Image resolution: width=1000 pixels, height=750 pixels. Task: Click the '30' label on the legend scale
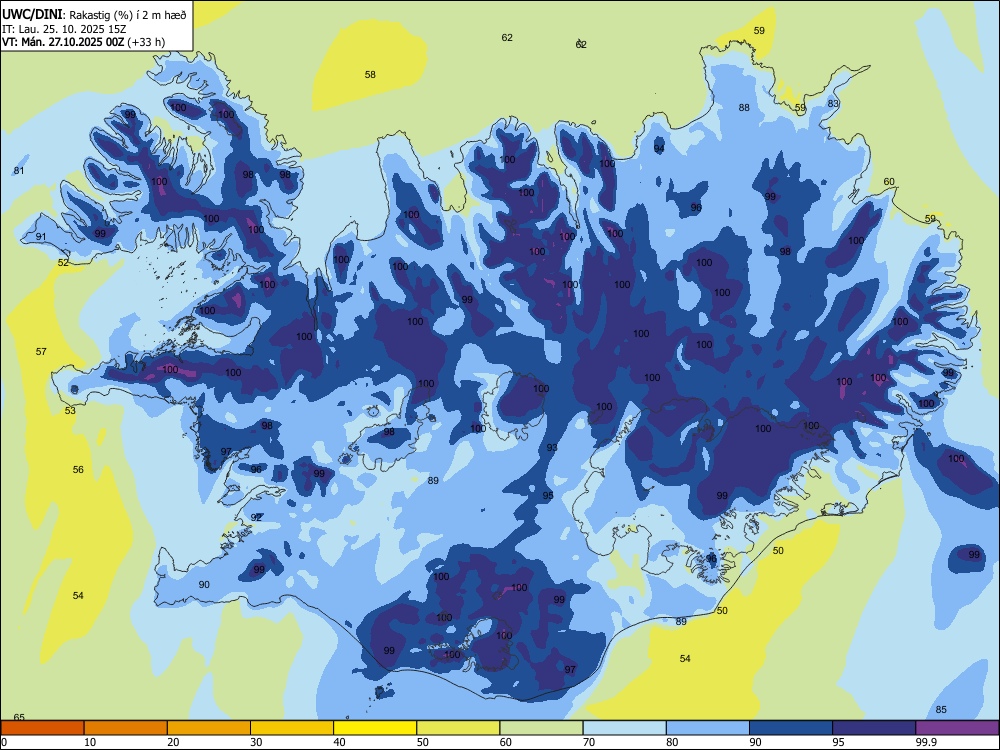[256, 742]
